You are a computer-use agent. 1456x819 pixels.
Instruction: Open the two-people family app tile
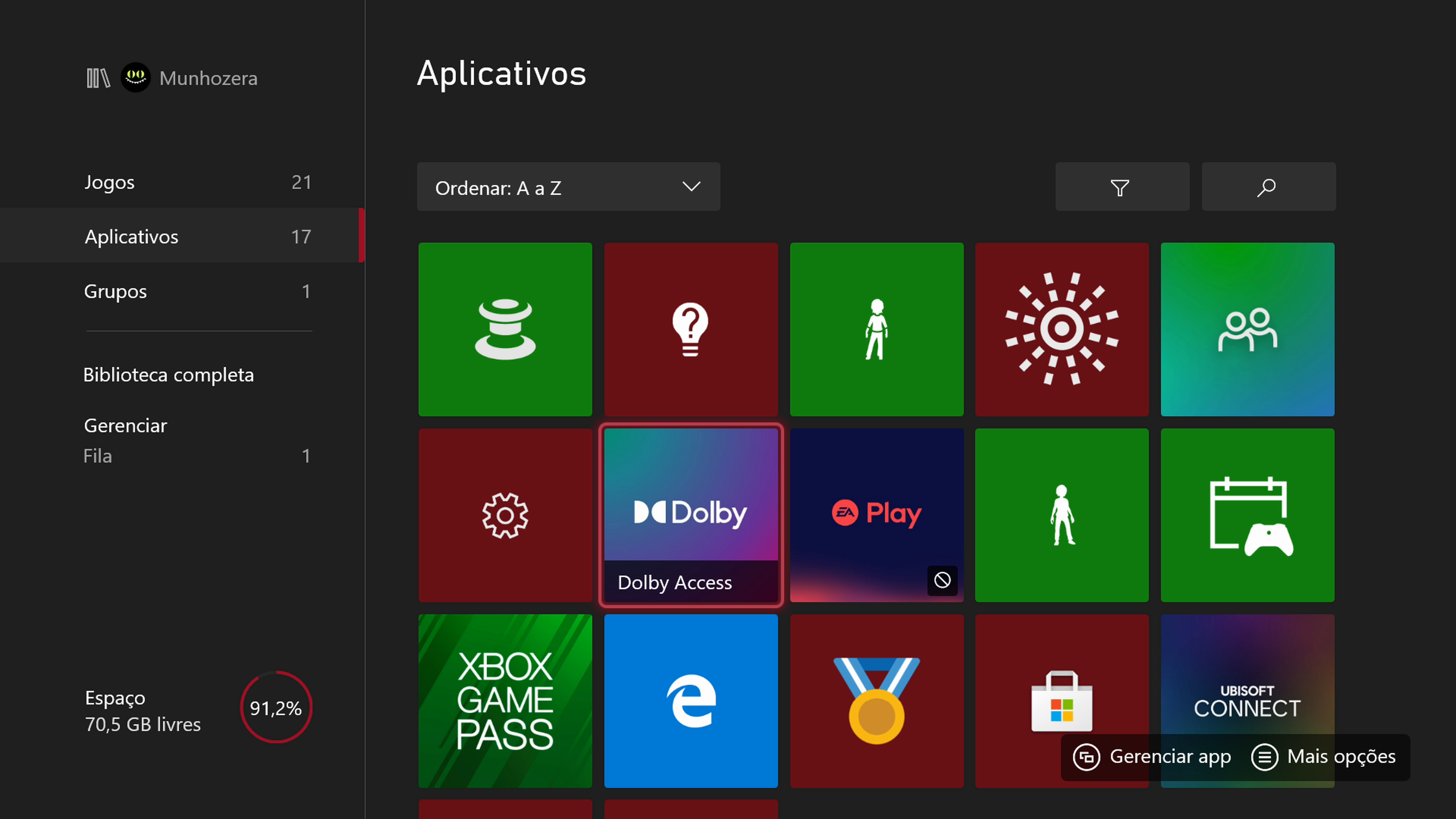point(1247,329)
